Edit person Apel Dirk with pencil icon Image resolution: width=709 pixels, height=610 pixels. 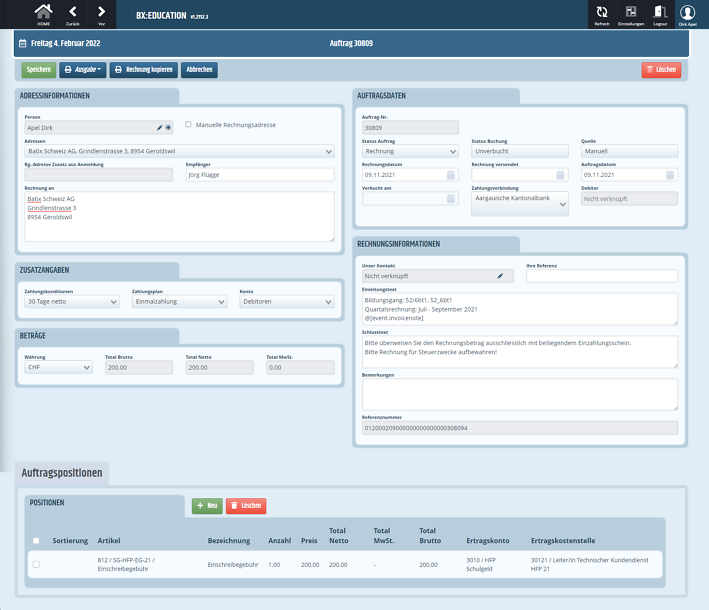pos(159,128)
